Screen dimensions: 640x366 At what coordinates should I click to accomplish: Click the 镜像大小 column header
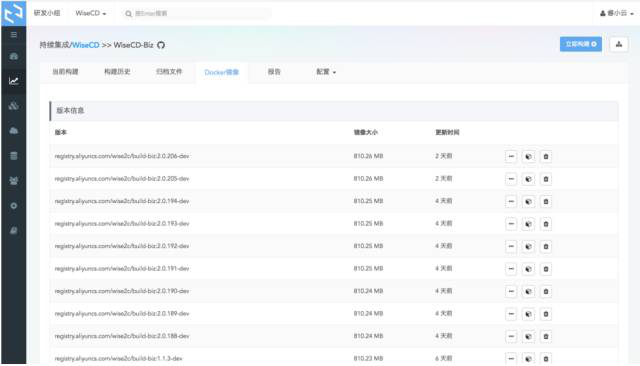point(366,132)
